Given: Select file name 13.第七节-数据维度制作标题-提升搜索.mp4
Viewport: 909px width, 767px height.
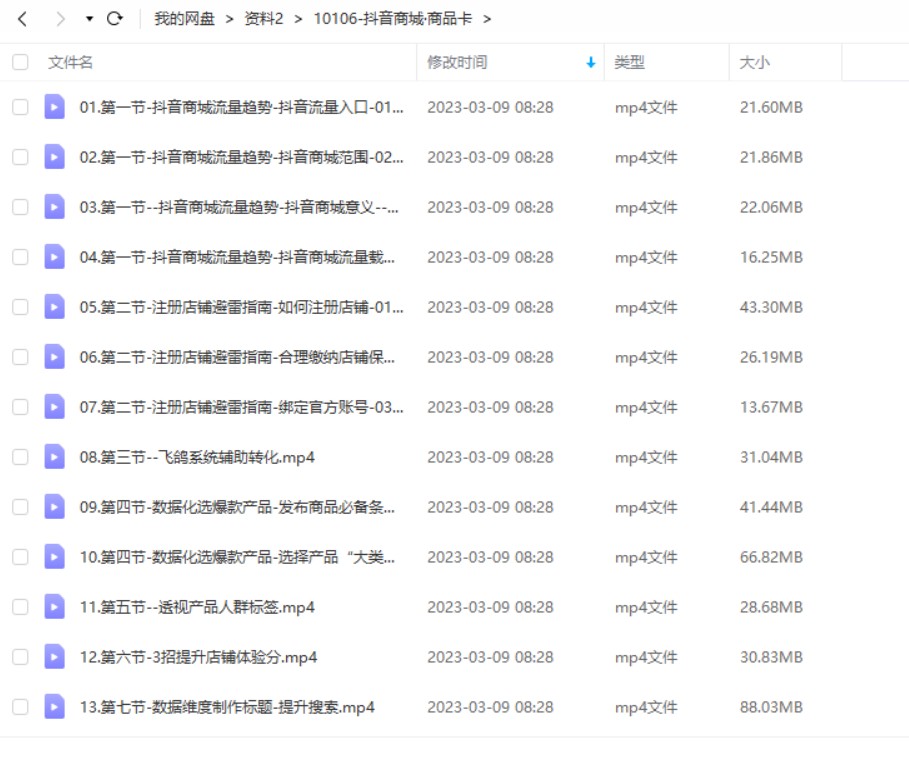Looking at the screenshot, I should point(227,707).
